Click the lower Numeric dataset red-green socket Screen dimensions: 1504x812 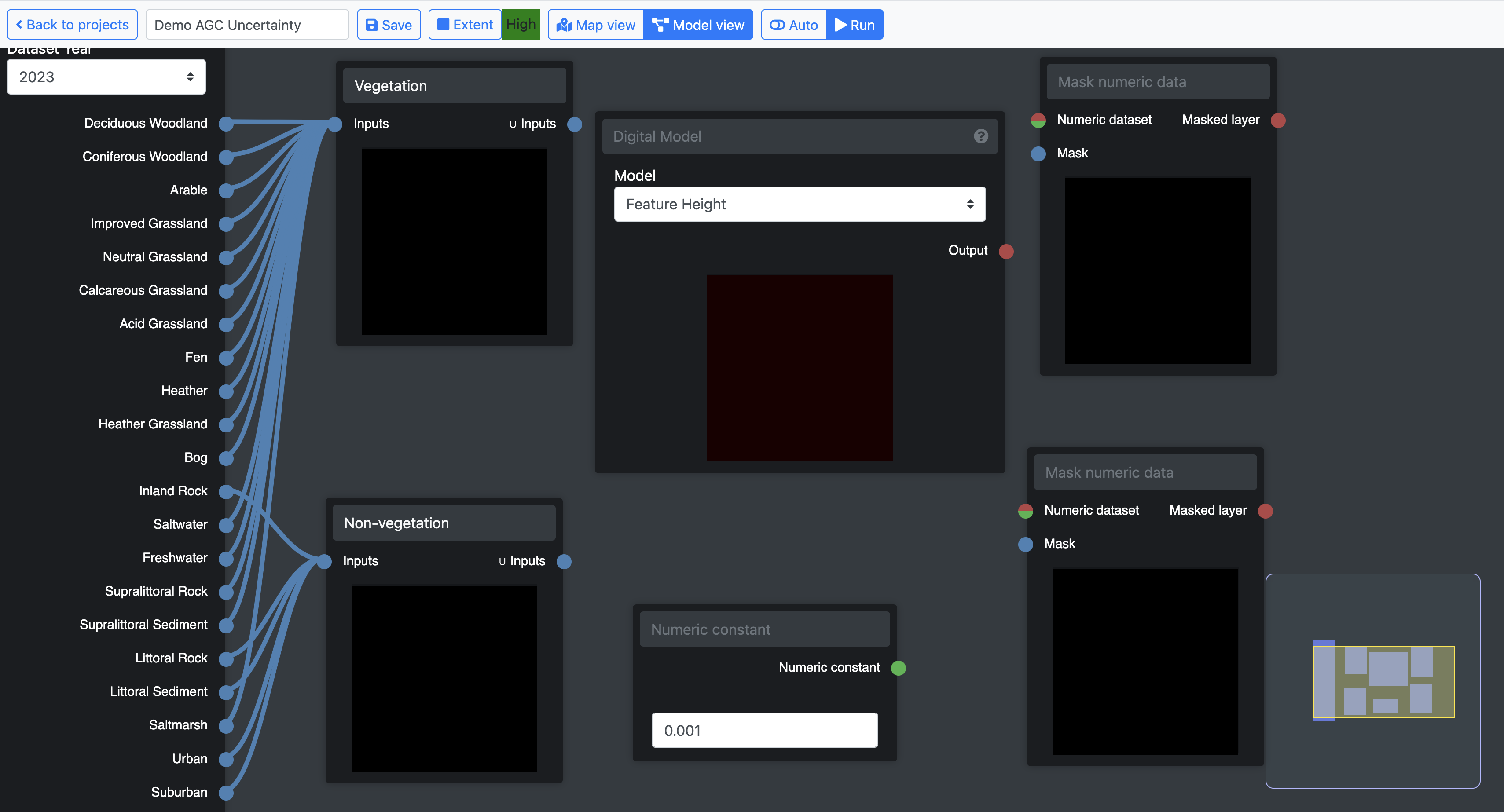1025,511
